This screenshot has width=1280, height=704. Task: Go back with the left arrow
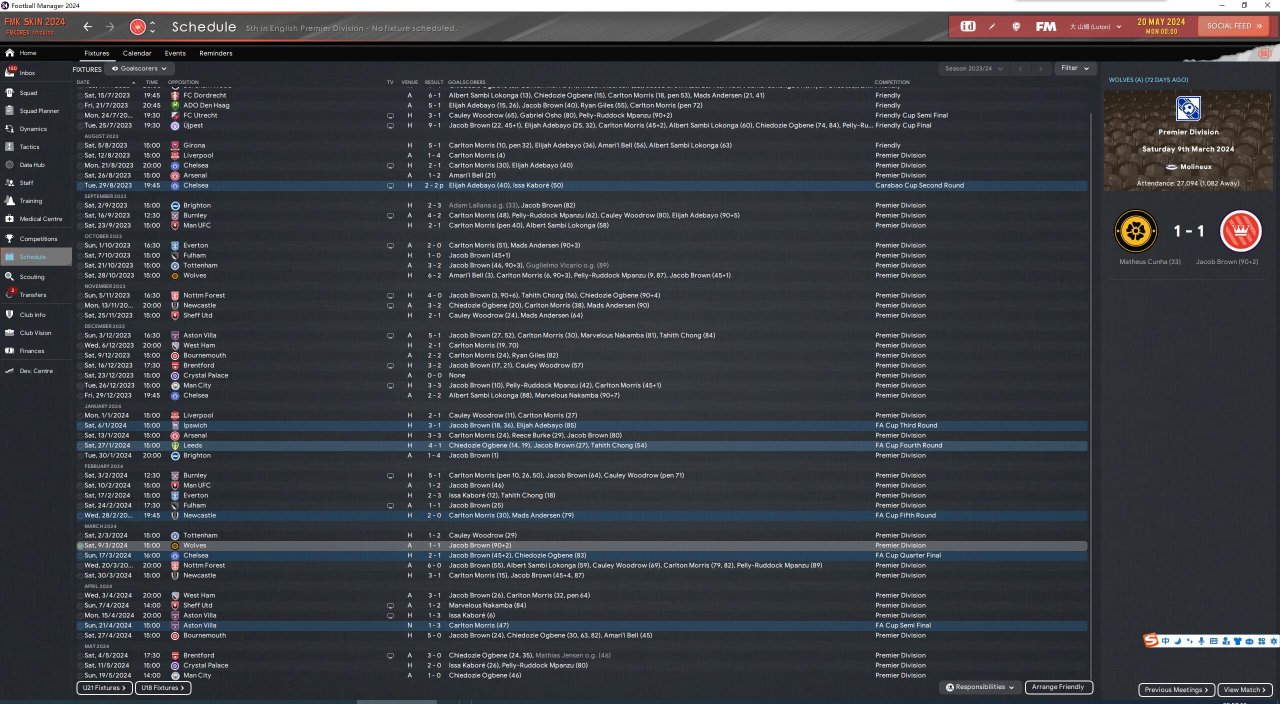pos(88,26)
